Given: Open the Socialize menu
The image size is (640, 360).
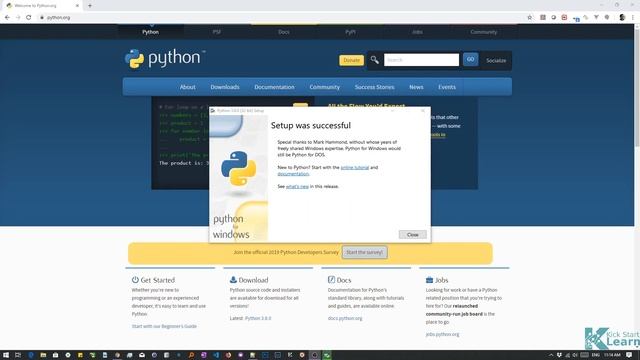Looking at the screenshot, I should coord(496,60).
